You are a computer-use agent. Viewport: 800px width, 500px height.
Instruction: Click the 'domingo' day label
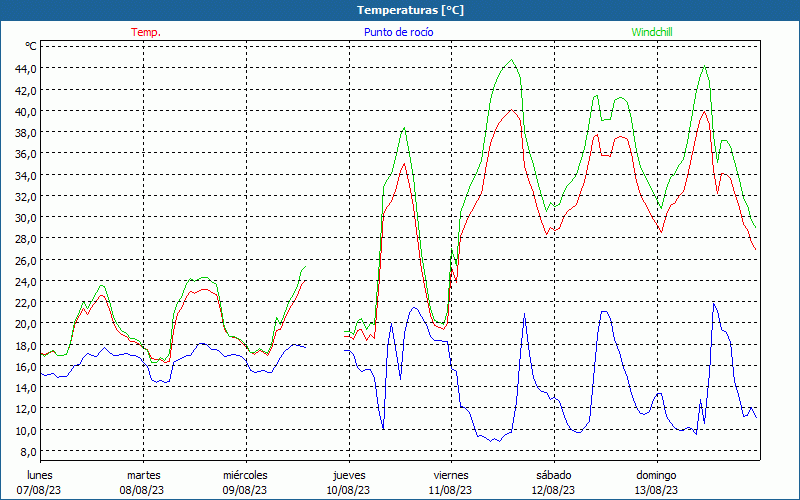click(656, 475)
